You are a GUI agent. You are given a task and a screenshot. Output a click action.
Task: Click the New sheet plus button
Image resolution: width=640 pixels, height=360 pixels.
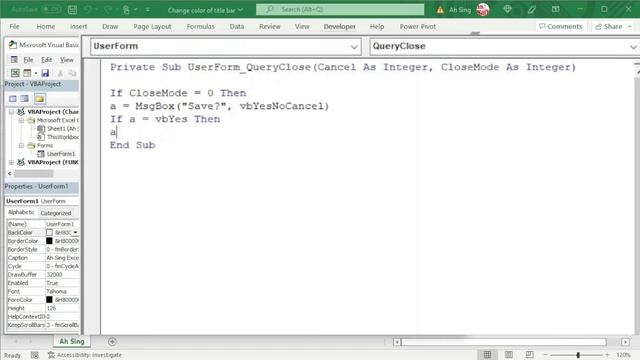pos(112,342)
